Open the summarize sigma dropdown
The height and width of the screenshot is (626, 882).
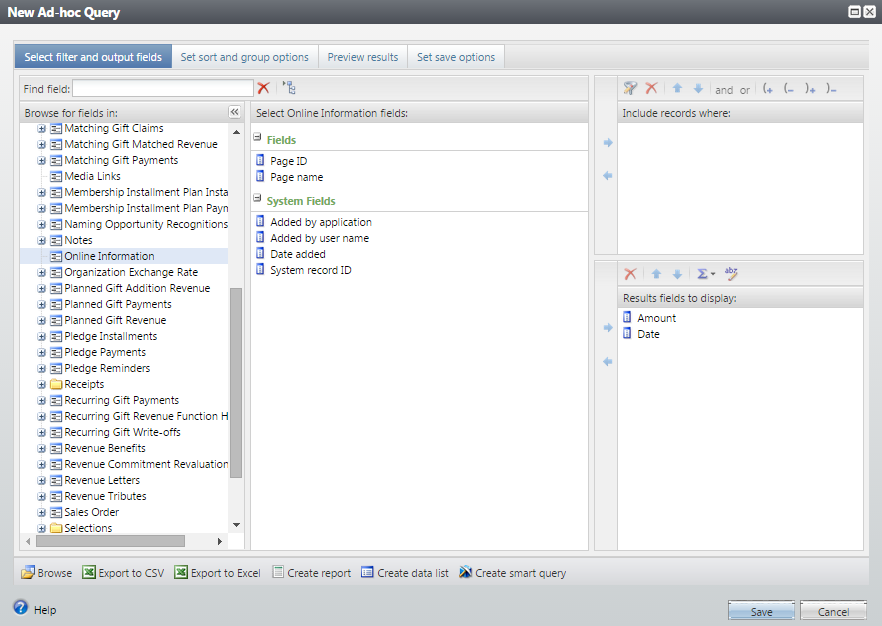706,274
